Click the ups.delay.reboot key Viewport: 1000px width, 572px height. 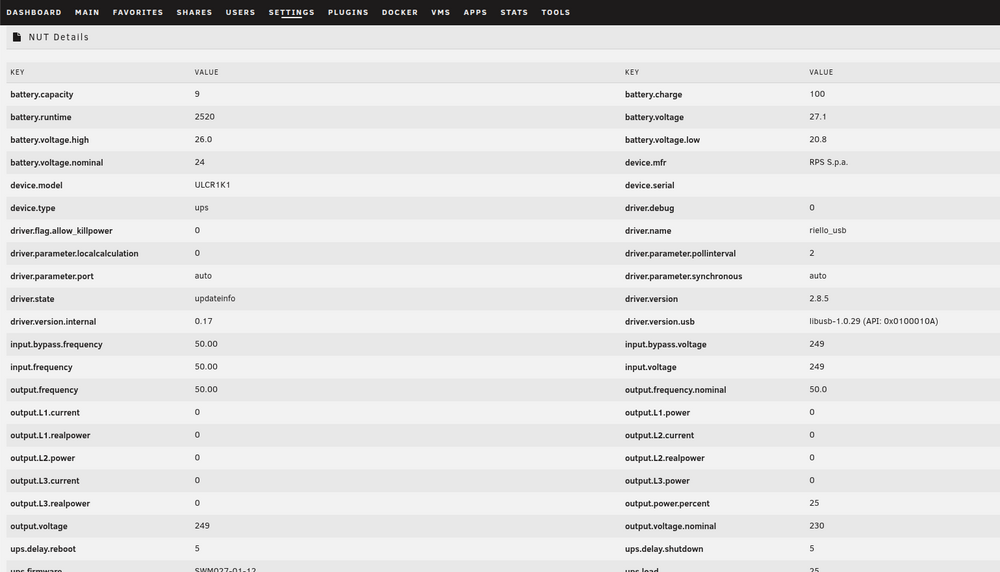point(43,549)
